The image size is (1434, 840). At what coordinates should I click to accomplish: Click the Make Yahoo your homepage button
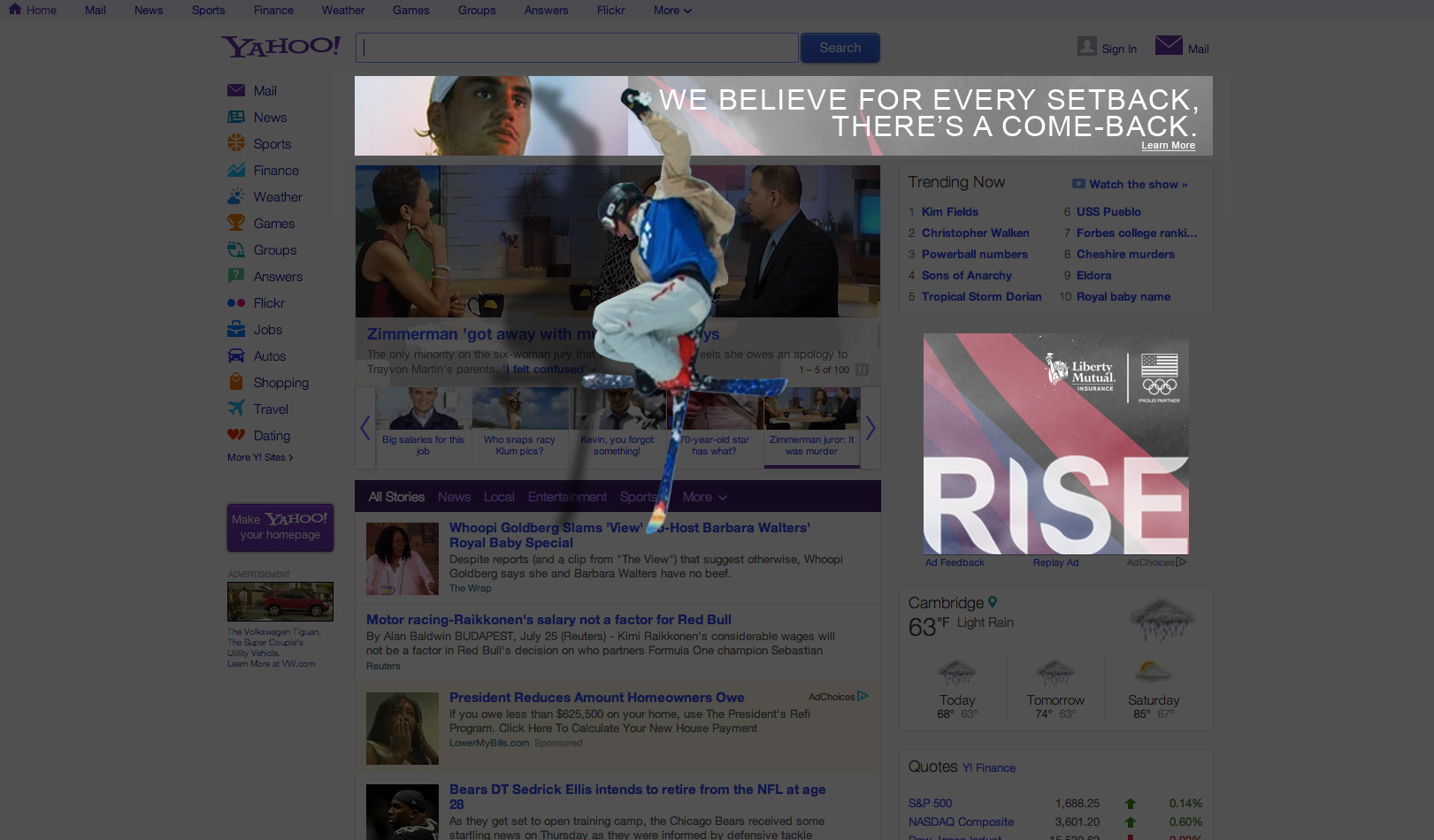[280, 527]
